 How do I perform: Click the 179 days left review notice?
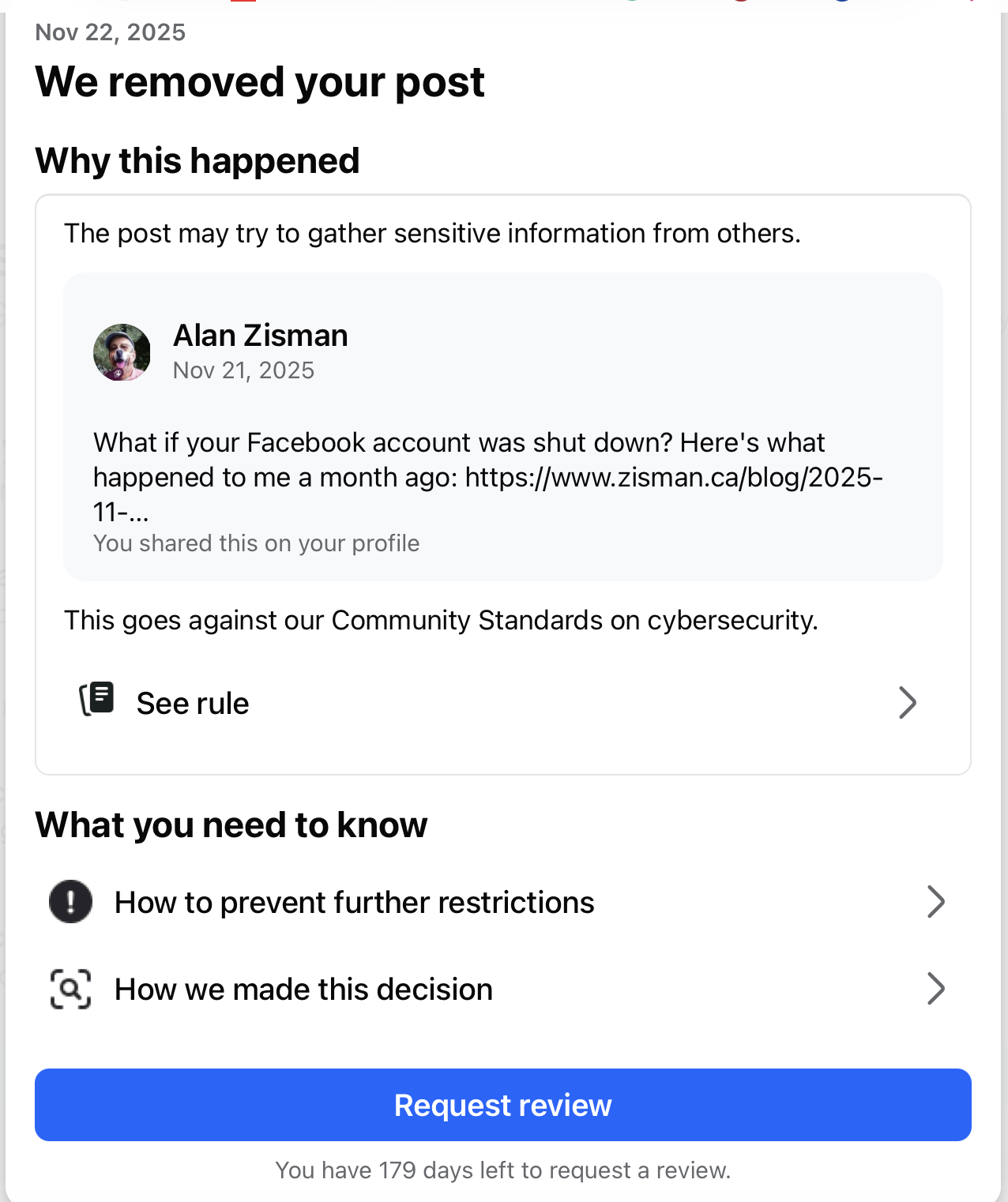[503, 1170]
